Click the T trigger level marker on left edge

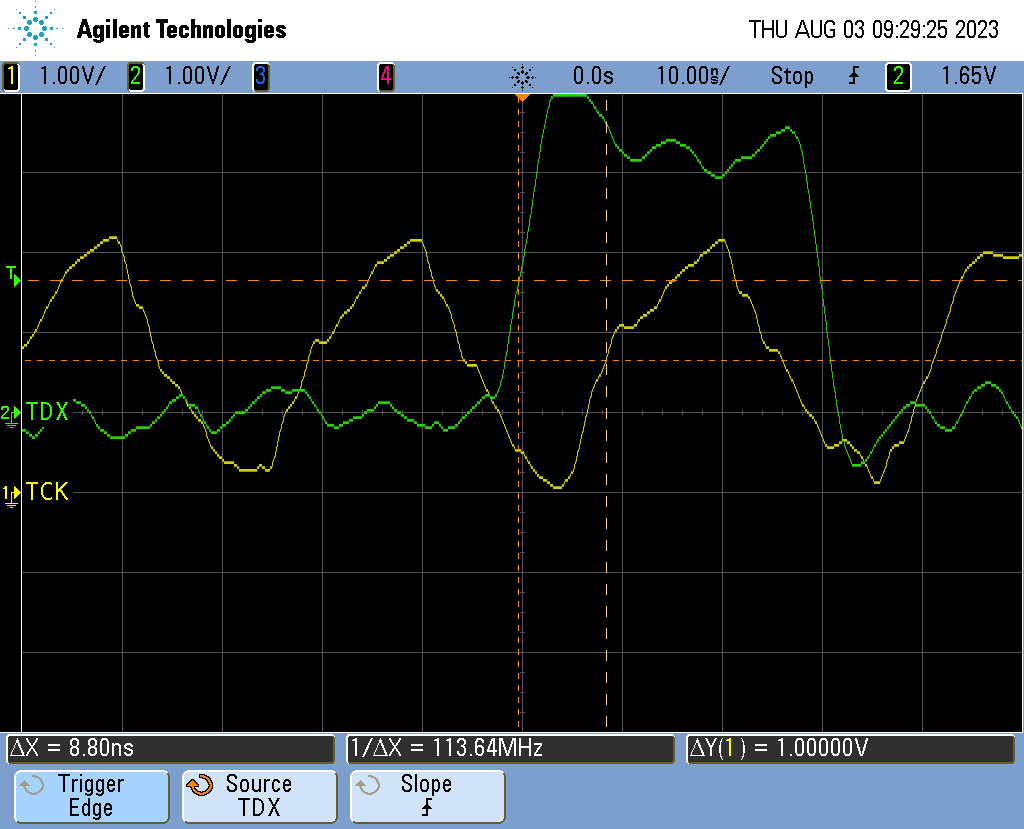[x=13, y=274]
